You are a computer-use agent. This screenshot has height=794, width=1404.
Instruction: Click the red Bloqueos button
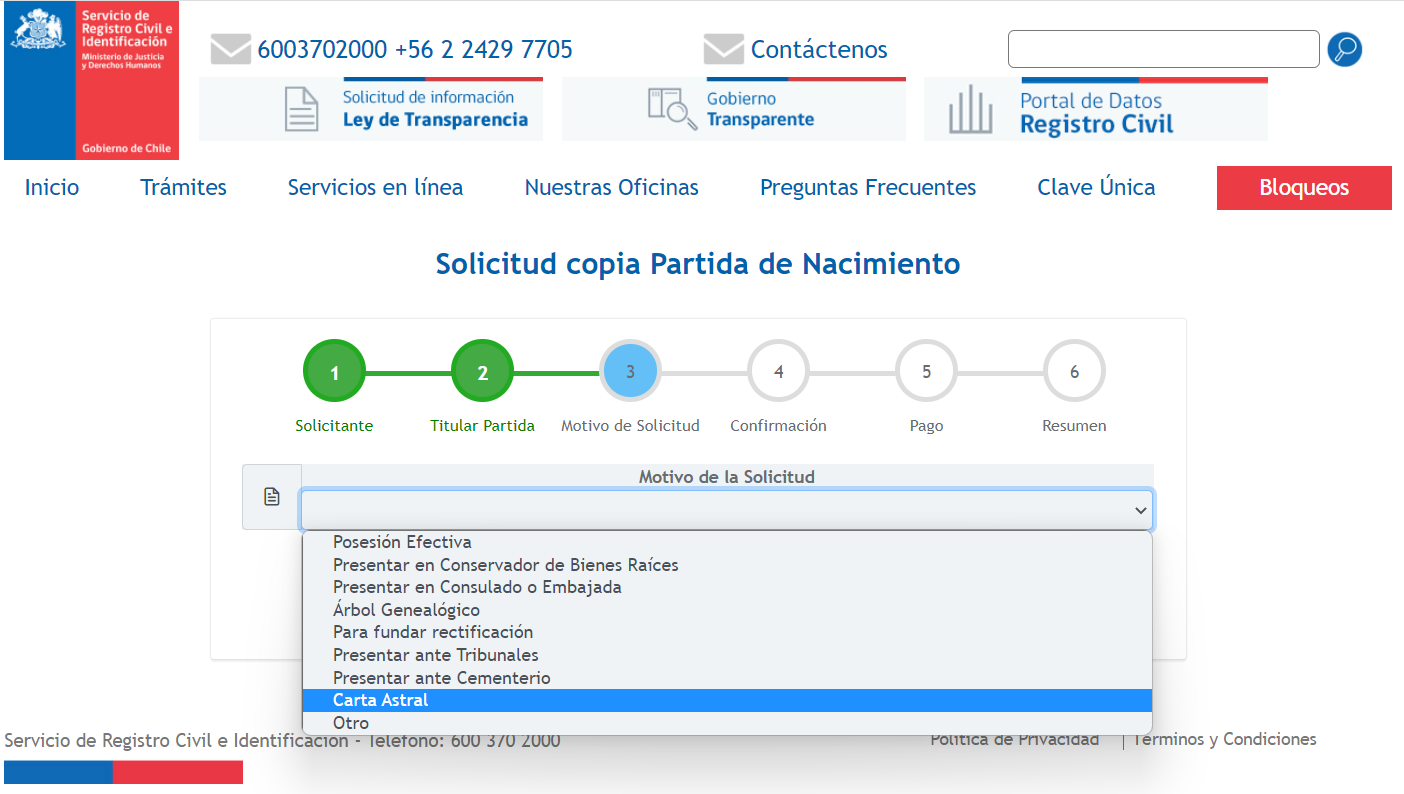(x=1303, y=188)
